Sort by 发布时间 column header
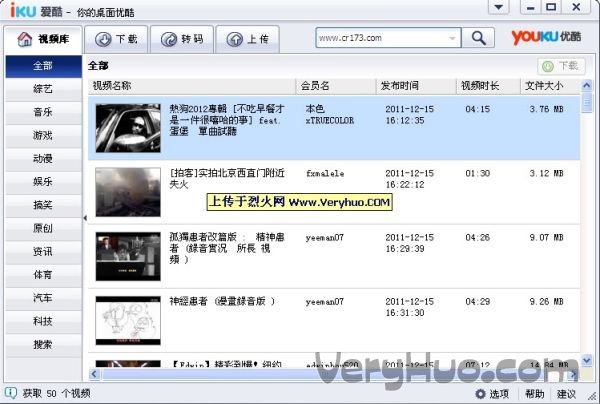This screenshot has height=404, width=600. 416,86
